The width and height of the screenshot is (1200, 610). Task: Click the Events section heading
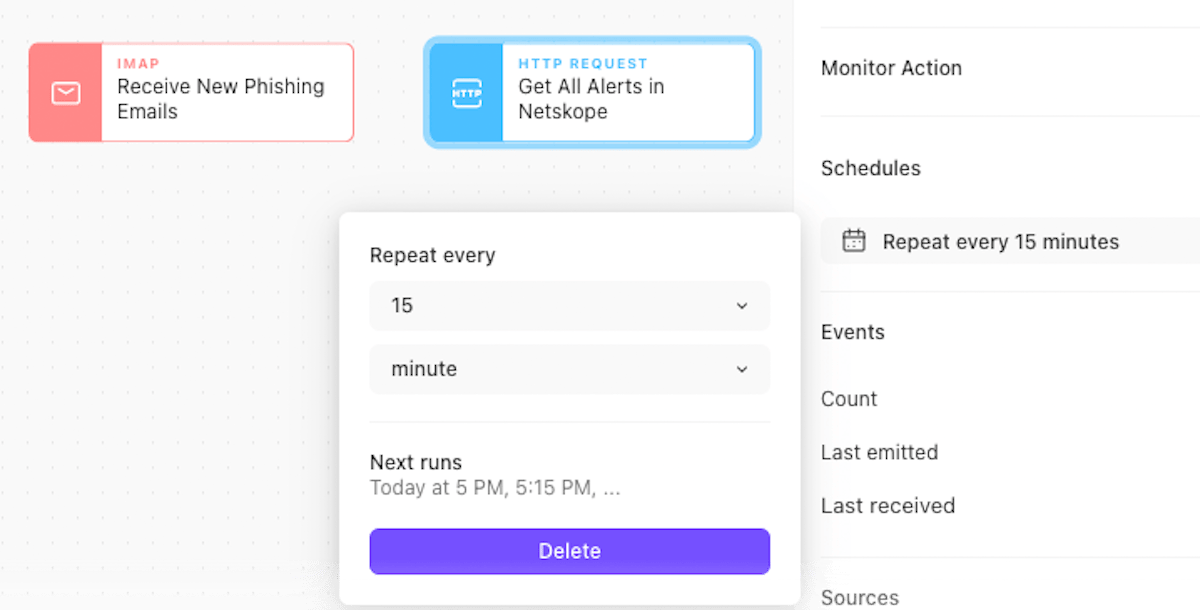852,332
